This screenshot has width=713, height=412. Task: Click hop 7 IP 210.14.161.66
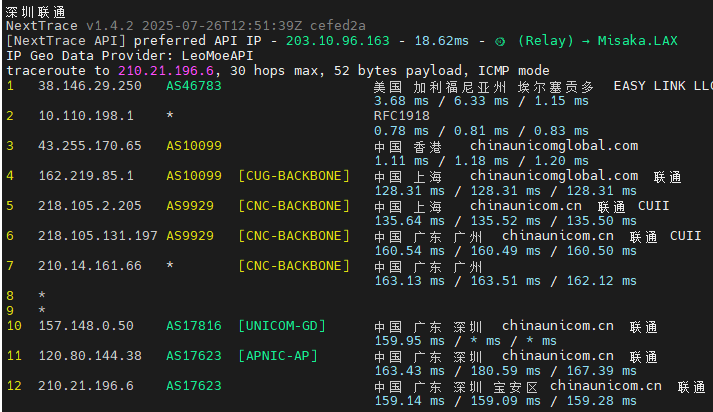(90, 266)
